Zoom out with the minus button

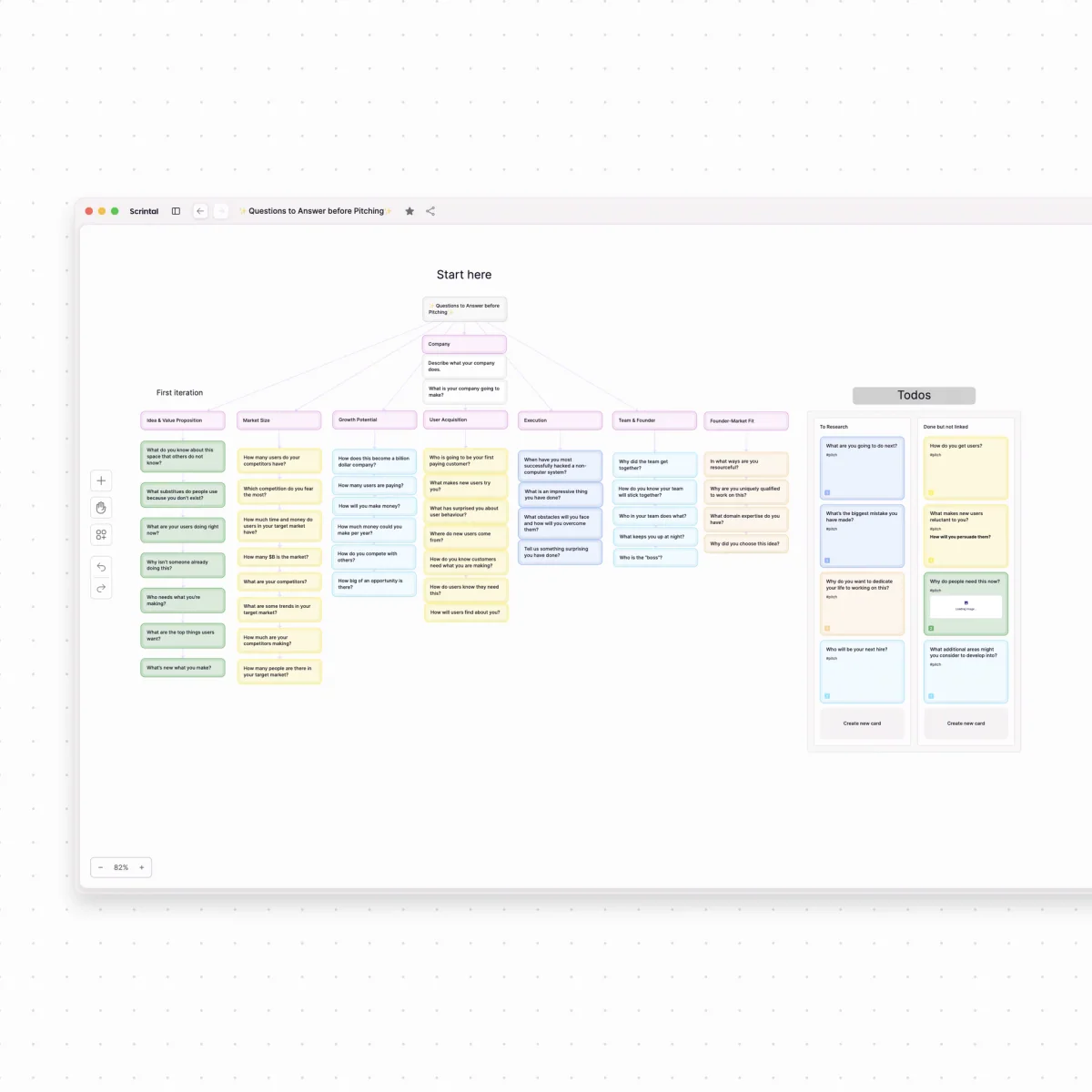click(x=100, y=867)
